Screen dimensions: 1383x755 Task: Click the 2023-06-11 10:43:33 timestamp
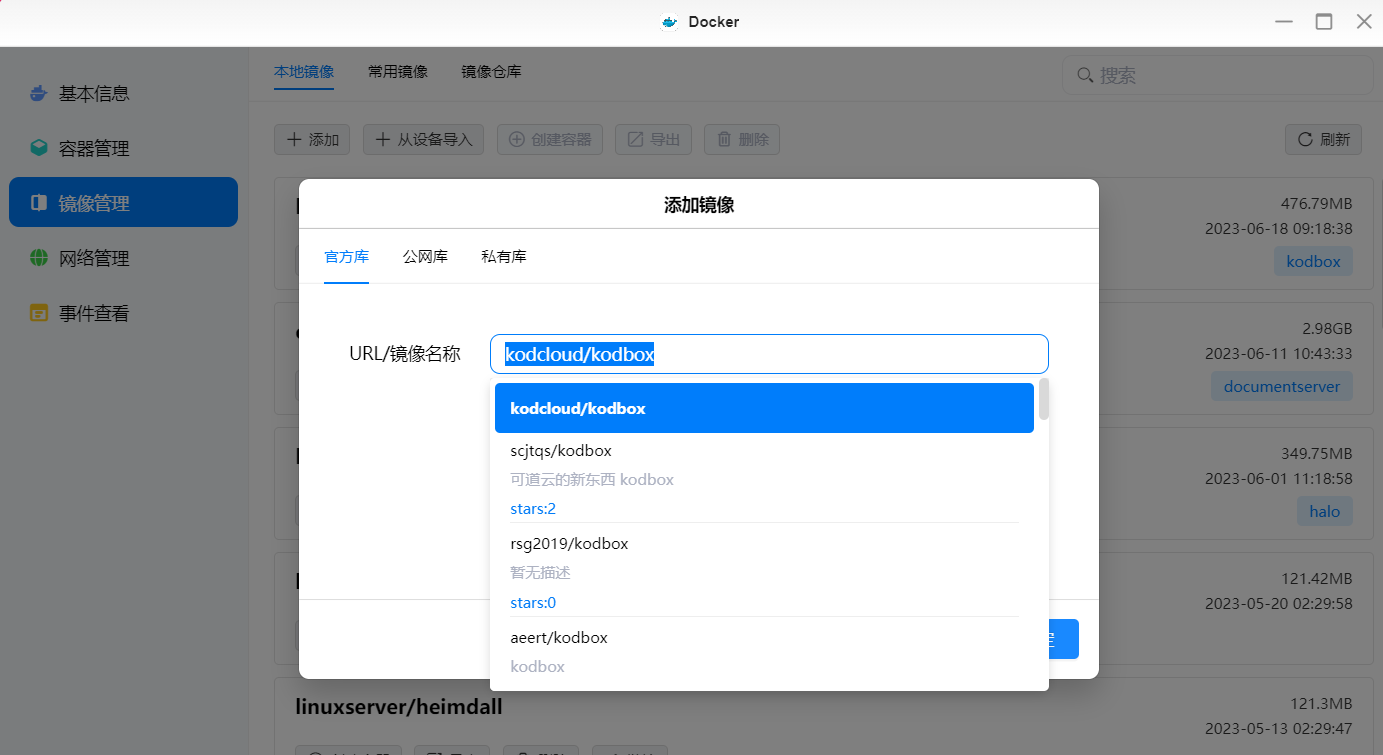pos(1279,354)
